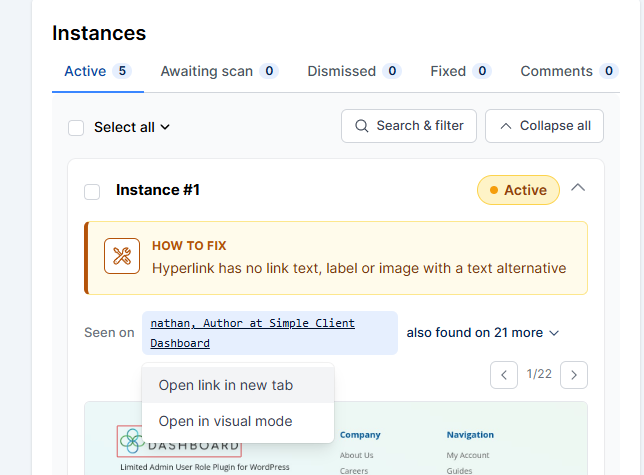Open the Select all dropdown arrow
644x475 pixels.
click(165, 127)
